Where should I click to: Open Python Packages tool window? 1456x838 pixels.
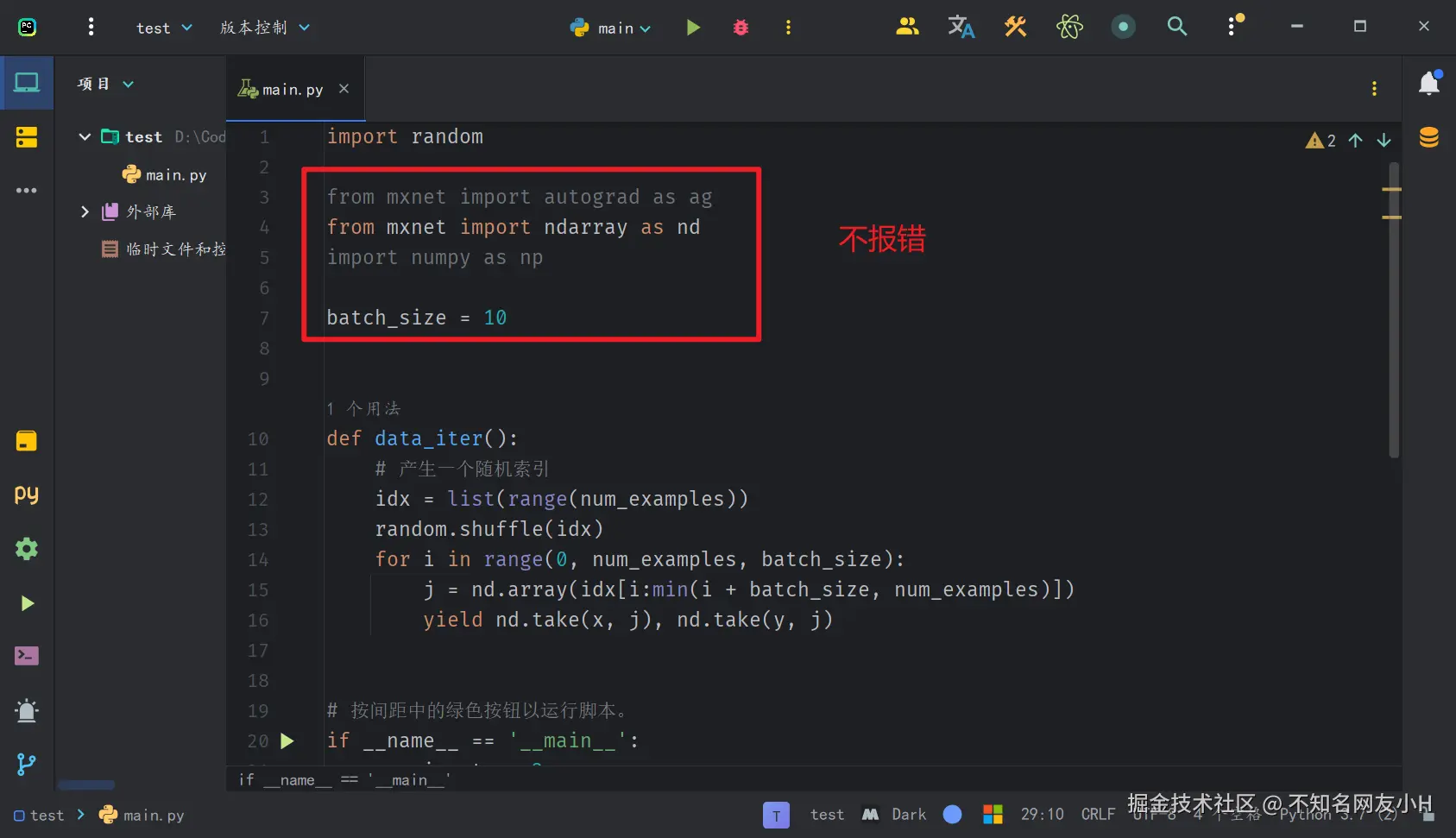(x=27, y=442)
